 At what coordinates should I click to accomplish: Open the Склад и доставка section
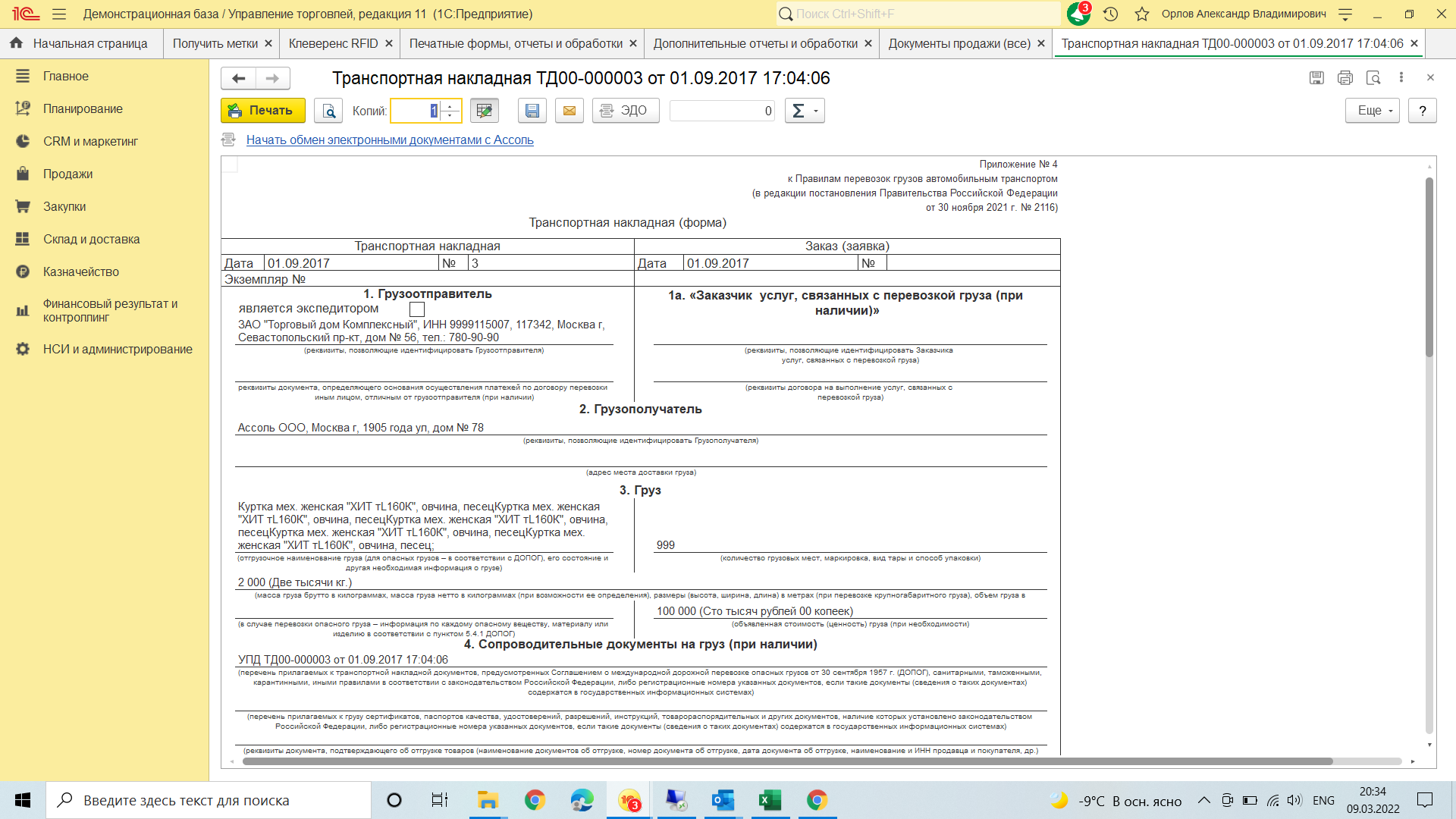pyautogui.click(x=105, y=239)
